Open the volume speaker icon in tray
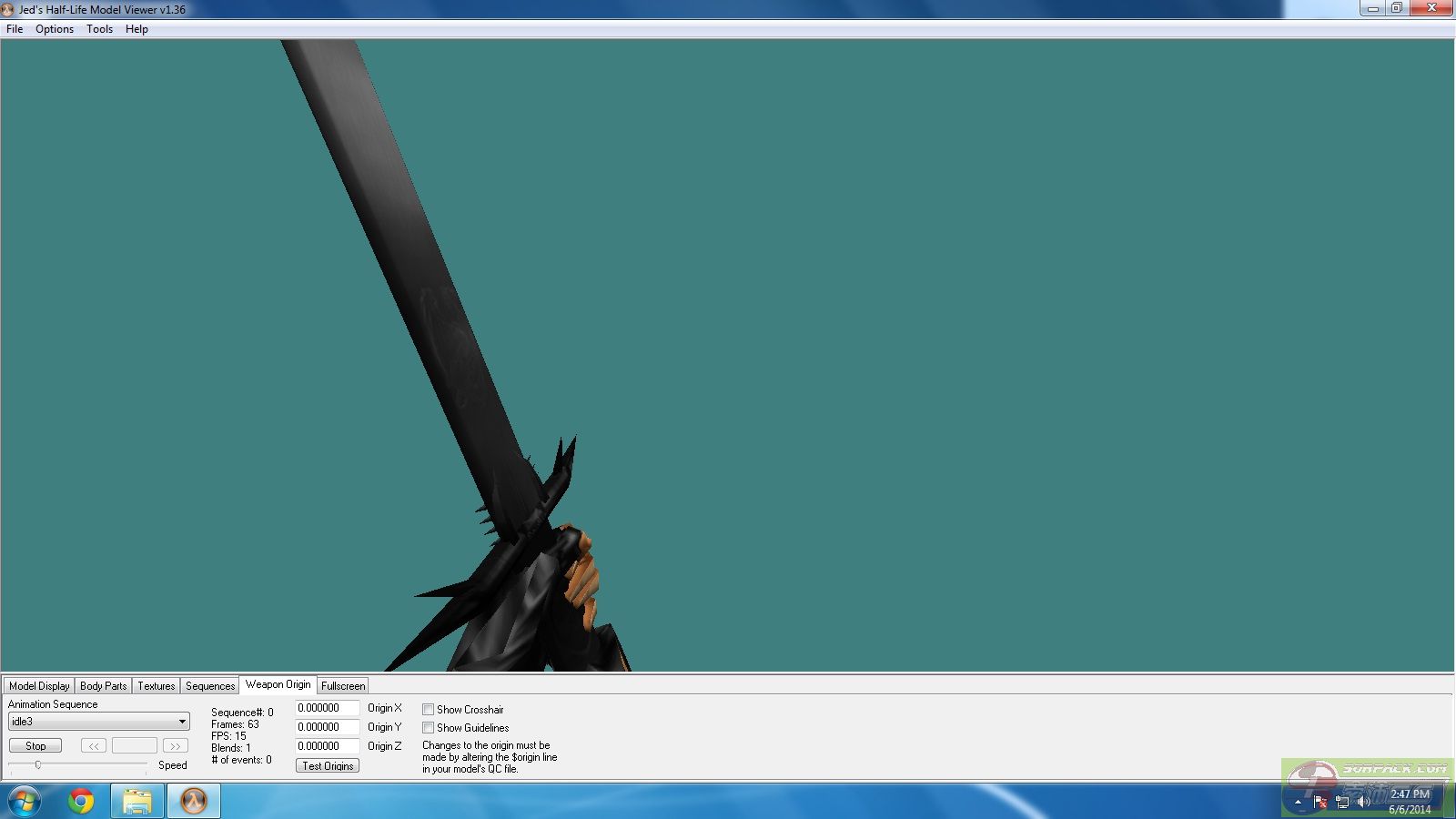1456x819 pixels. 1363,802
